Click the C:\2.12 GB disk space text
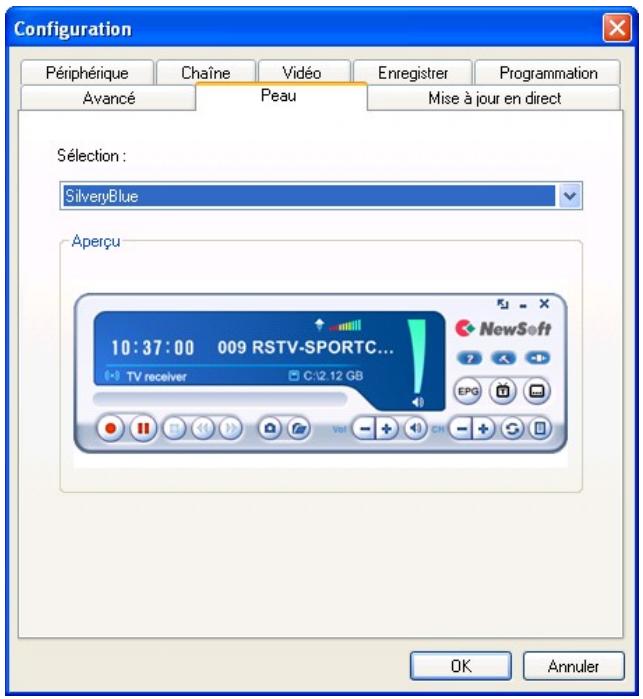643x699 pixels. pyautogui.click(x=333, y=375)
